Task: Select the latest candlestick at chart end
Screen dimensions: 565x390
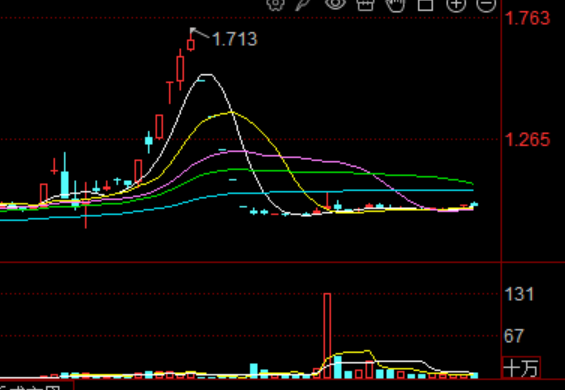Action: 474,204
